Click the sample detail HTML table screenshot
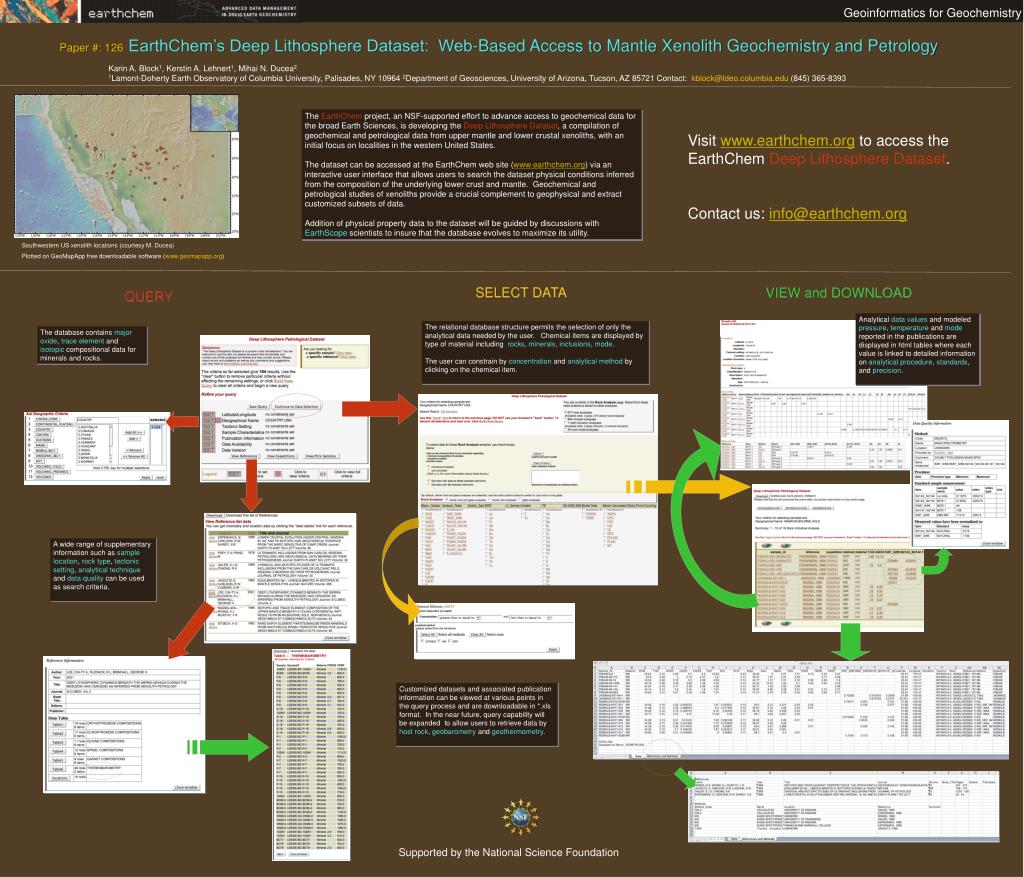The height and width of the screenshot is (877, 1024). 823,394
